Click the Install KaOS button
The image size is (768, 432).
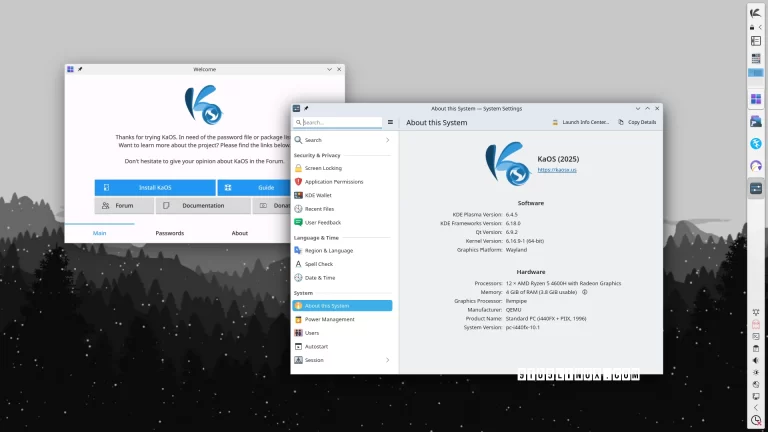coord(155,187)
